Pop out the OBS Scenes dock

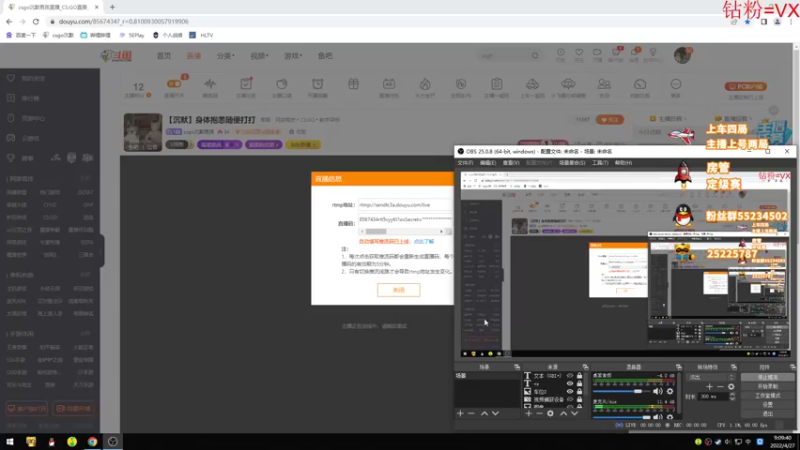click(x=517, y=367)
